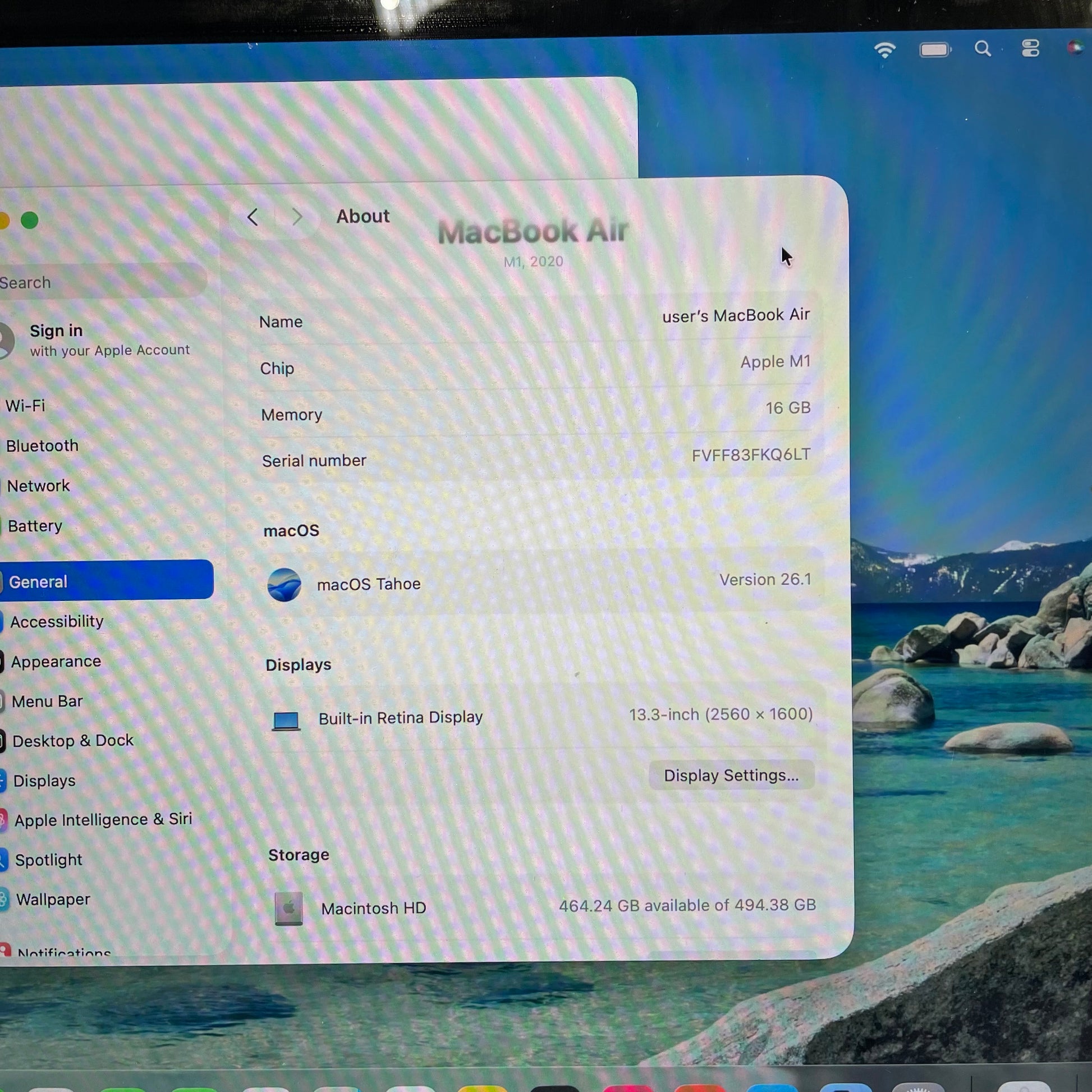Go back with the left chevron
Image resolution: width=1092 pixels, height=1092 pixels.
click(x=253, y=217)
